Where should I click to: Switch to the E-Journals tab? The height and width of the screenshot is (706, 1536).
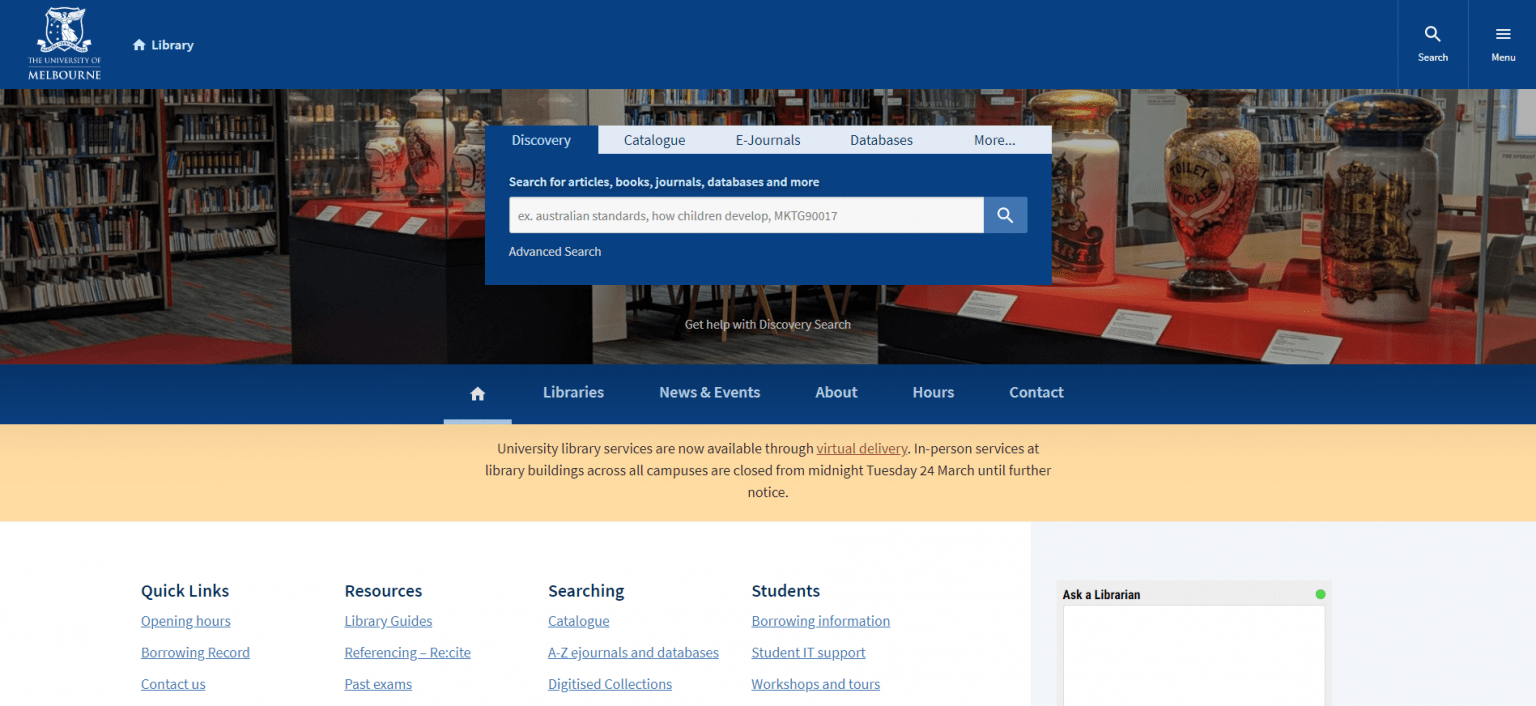click(x=767, y=139)
